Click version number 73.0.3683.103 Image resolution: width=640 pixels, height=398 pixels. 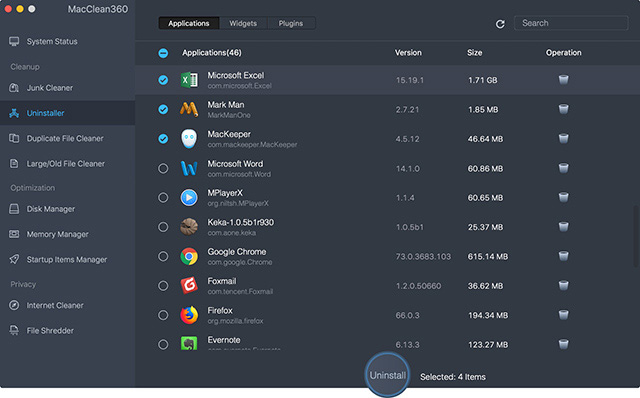(x=423, y=257)
